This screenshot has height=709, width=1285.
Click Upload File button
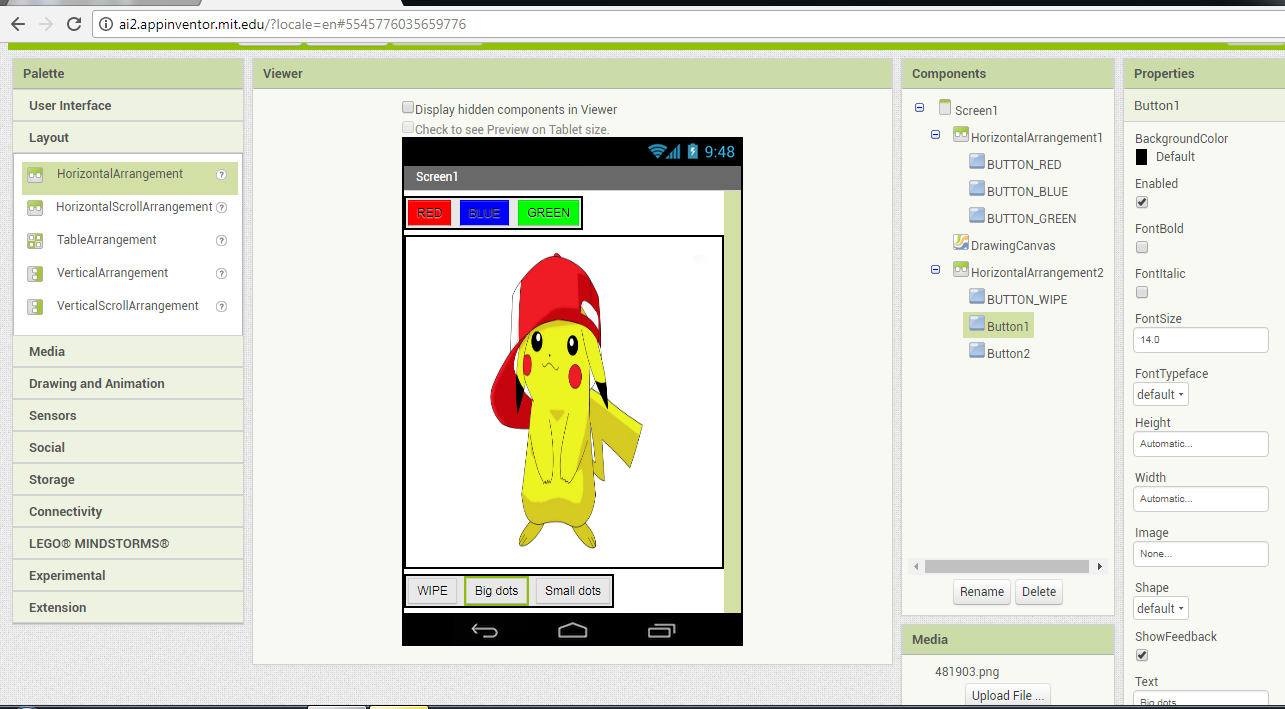(x=1008, y=696)
